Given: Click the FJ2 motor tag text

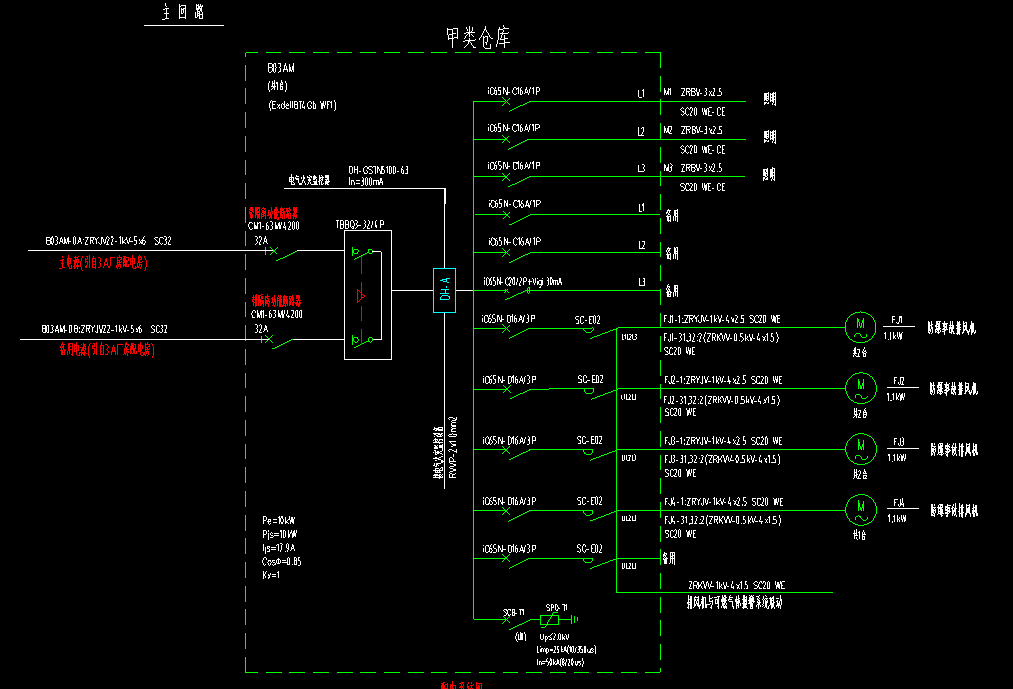Looking at the screenshot, I should point(899,381).
